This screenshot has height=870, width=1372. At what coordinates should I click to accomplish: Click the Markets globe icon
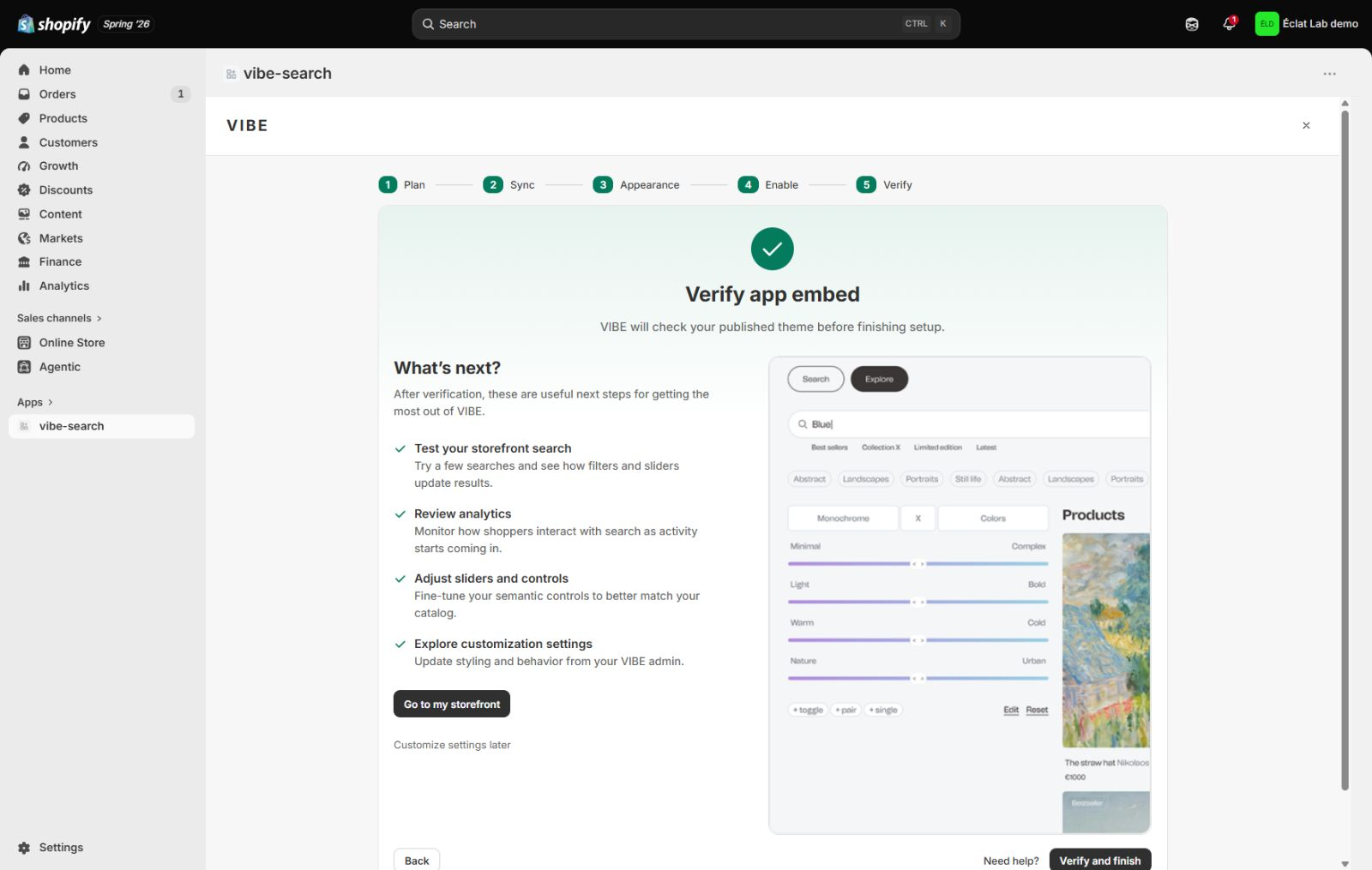[24, 238]
